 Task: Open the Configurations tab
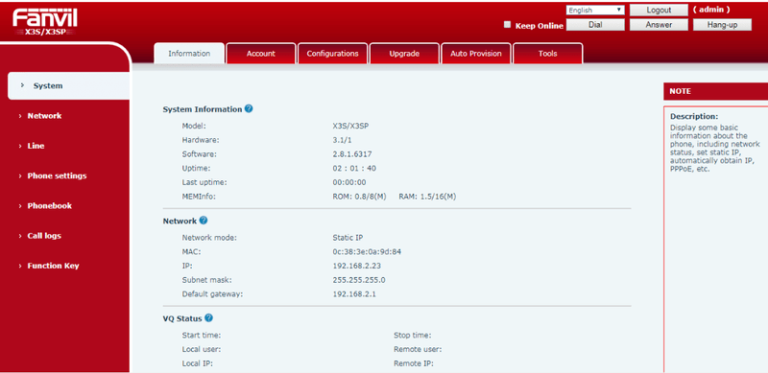point(333,54)
